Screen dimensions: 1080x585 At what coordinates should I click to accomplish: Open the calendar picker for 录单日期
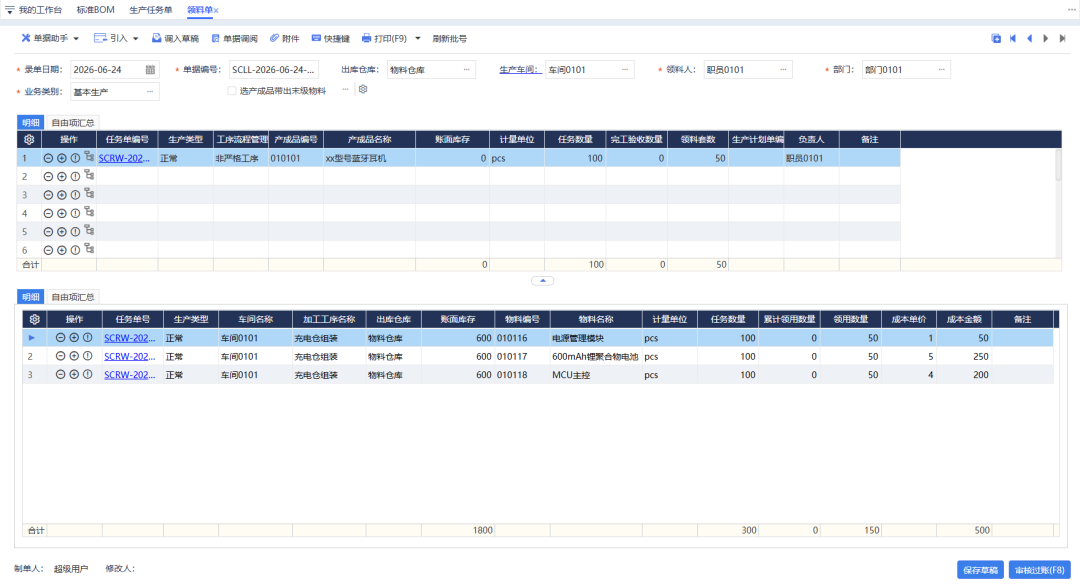[150, 70]
